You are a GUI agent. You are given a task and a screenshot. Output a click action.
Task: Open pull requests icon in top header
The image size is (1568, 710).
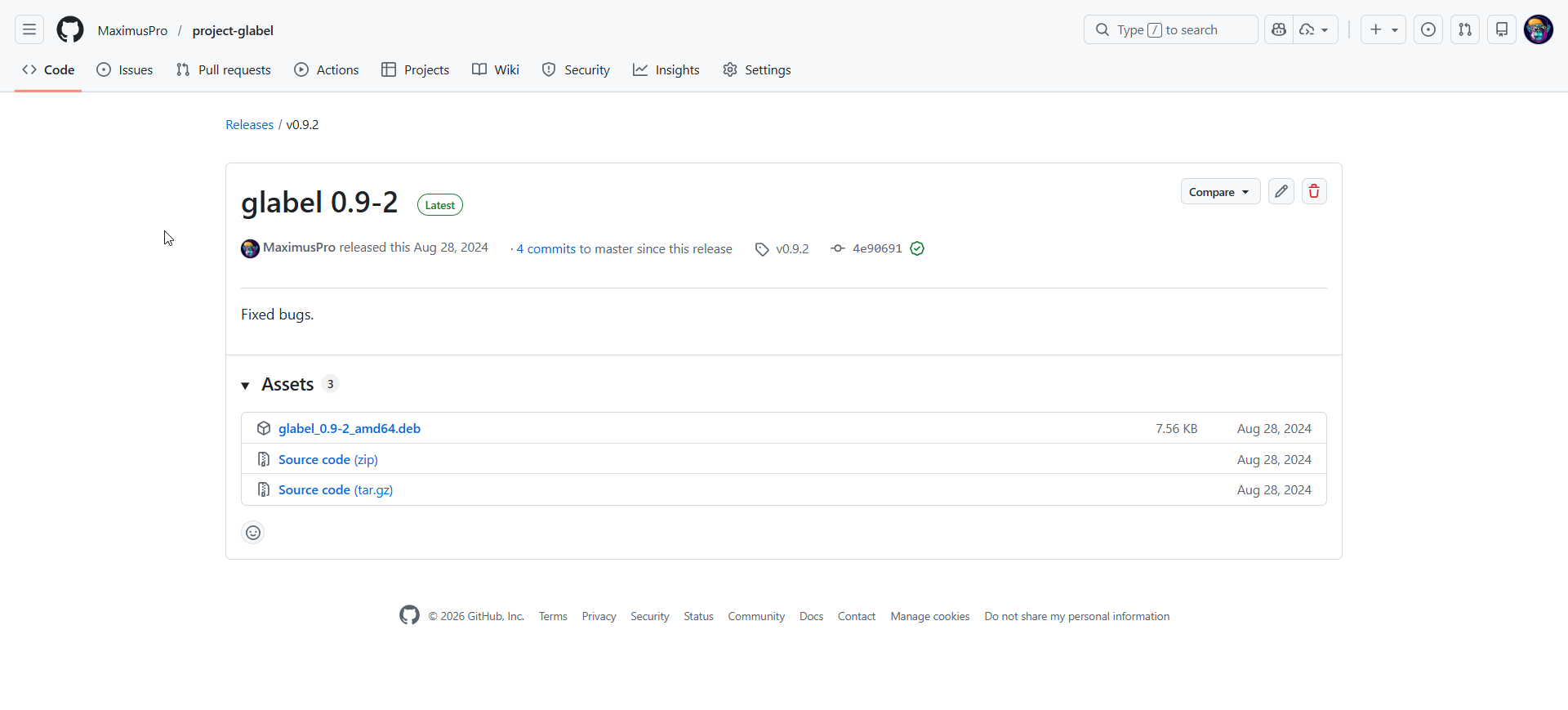[x=1465, y=30]
